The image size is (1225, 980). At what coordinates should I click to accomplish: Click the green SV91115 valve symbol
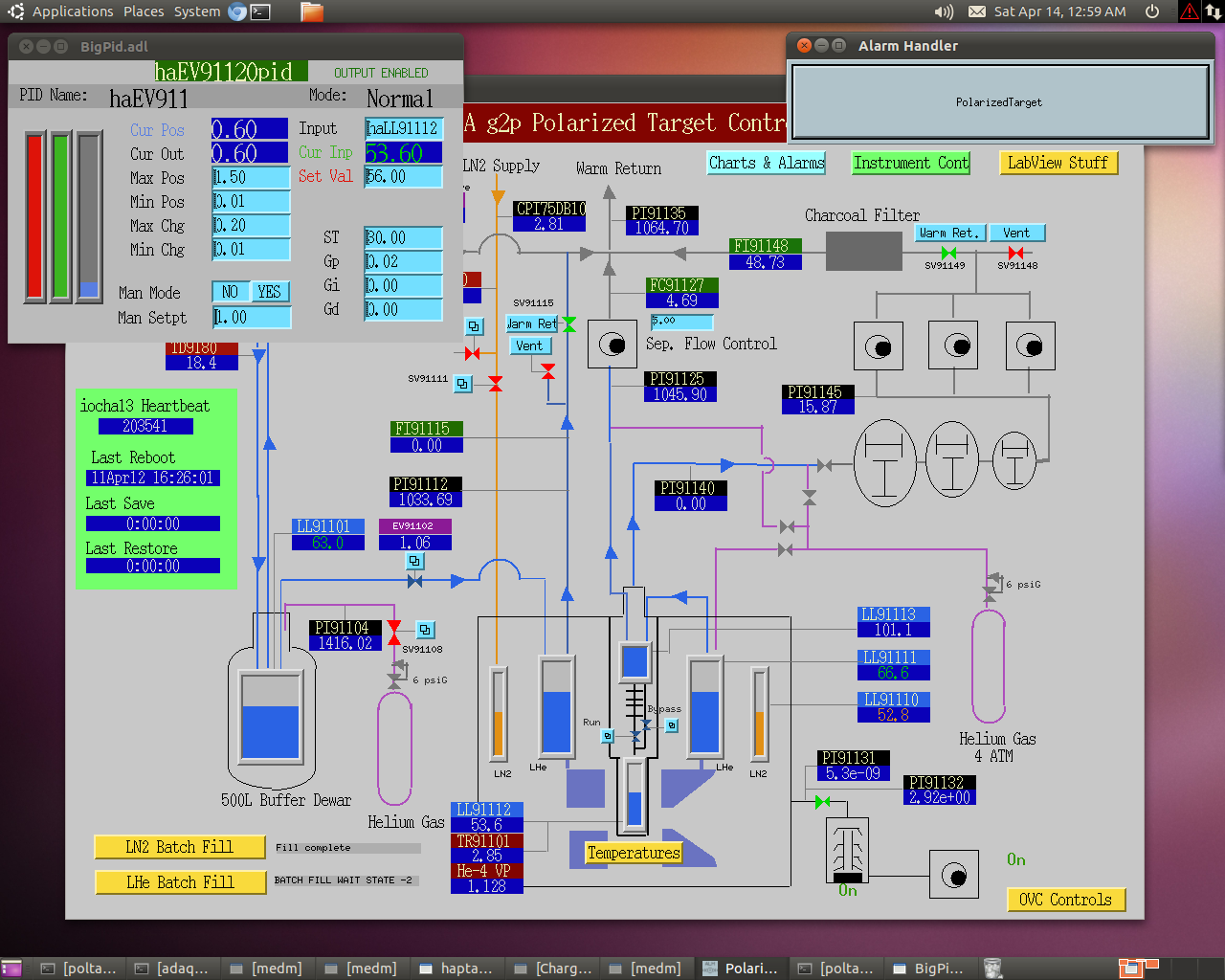pos(568,324)
